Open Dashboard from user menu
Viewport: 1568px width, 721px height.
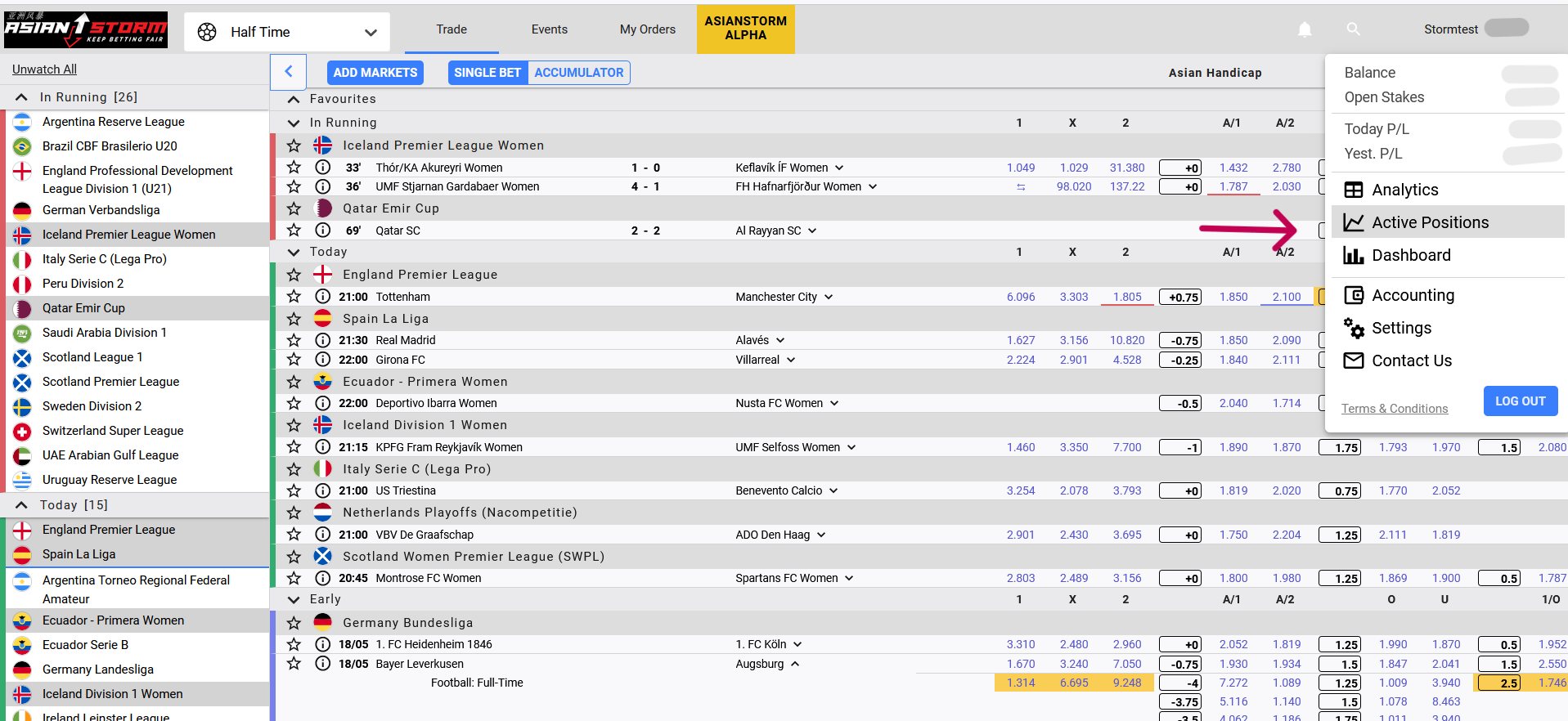[x=1448, y=255]
